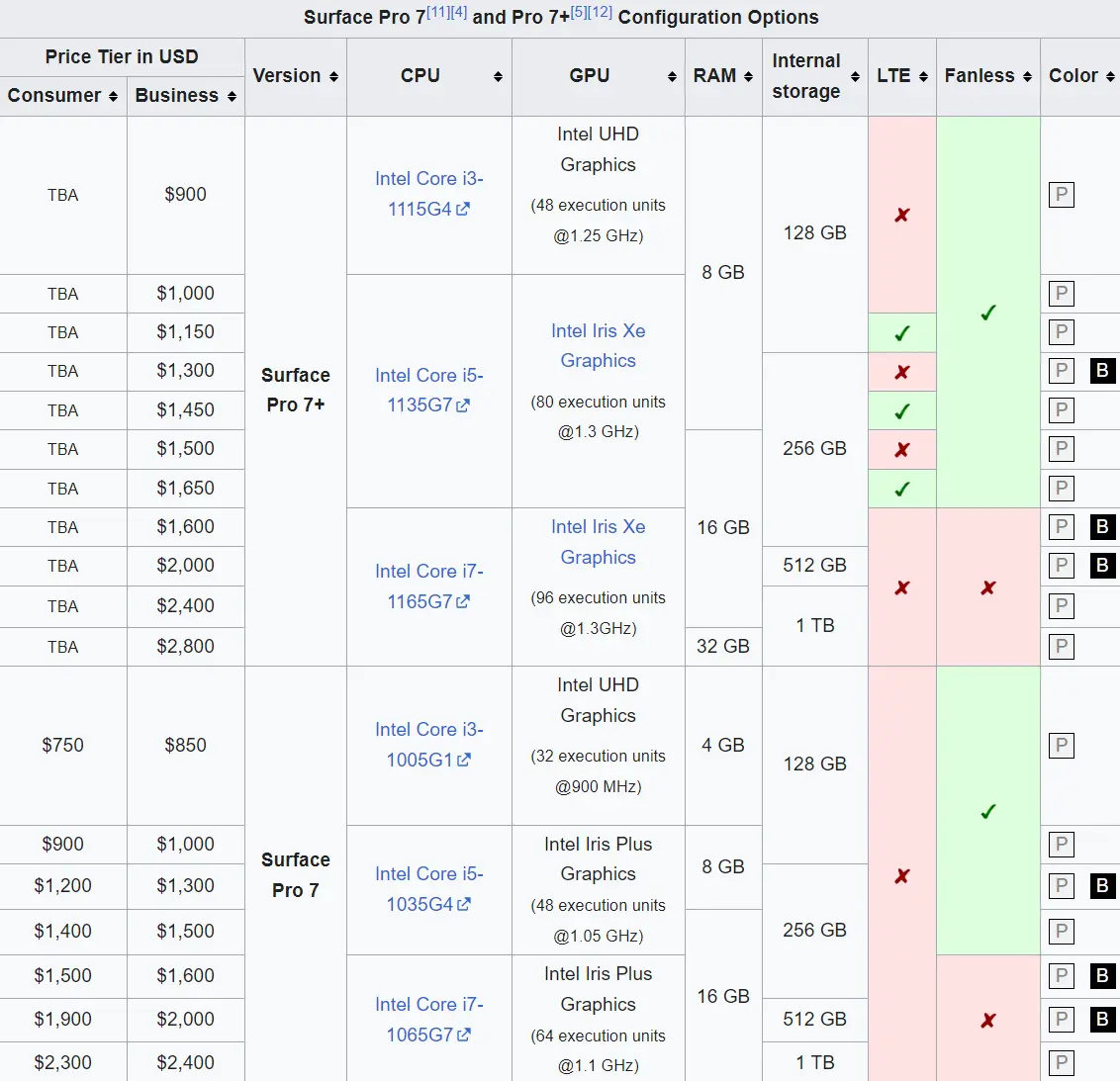Open the Intel Core i3-1005G1 link
1120x1081 pixels.
pos(428,745)
